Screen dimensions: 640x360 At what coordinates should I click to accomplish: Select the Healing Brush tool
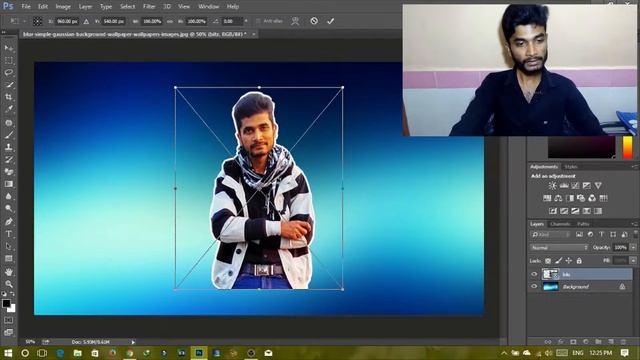pos(9,122)
